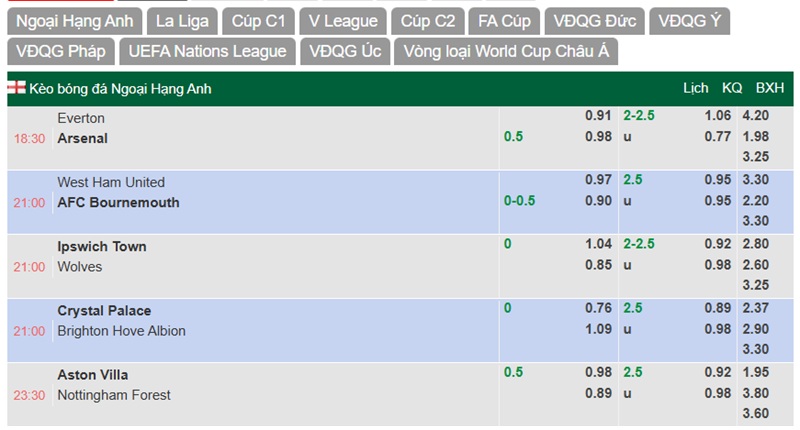Click the 1.09 handicap odds for Brighton
800x430 pixels.
pos(598,329)
